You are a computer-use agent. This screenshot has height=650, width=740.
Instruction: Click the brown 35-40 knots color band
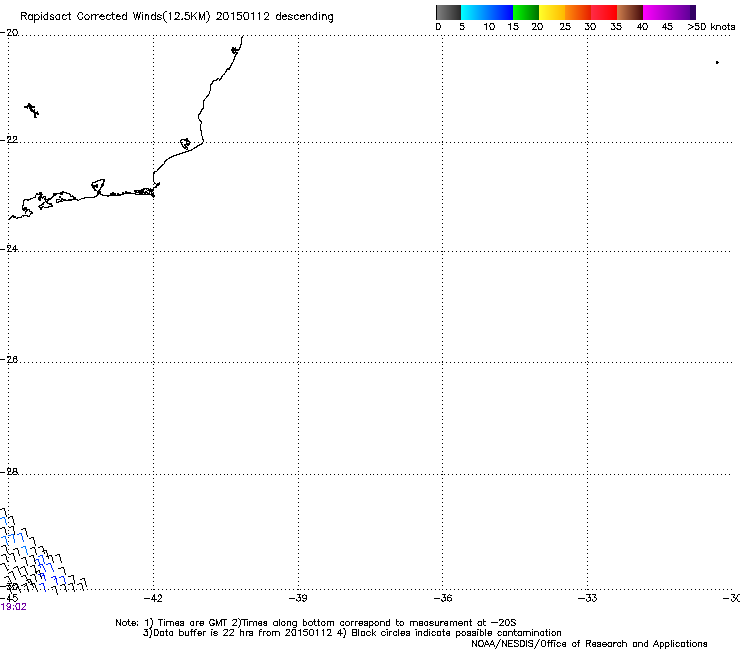630,12
